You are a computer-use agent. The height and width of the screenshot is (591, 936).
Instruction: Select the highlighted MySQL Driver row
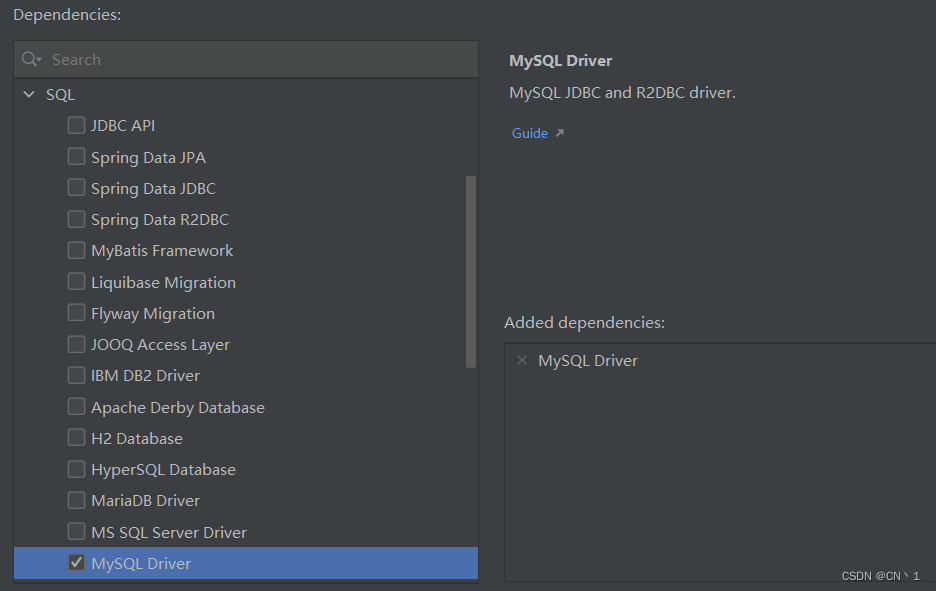[246, 563]
